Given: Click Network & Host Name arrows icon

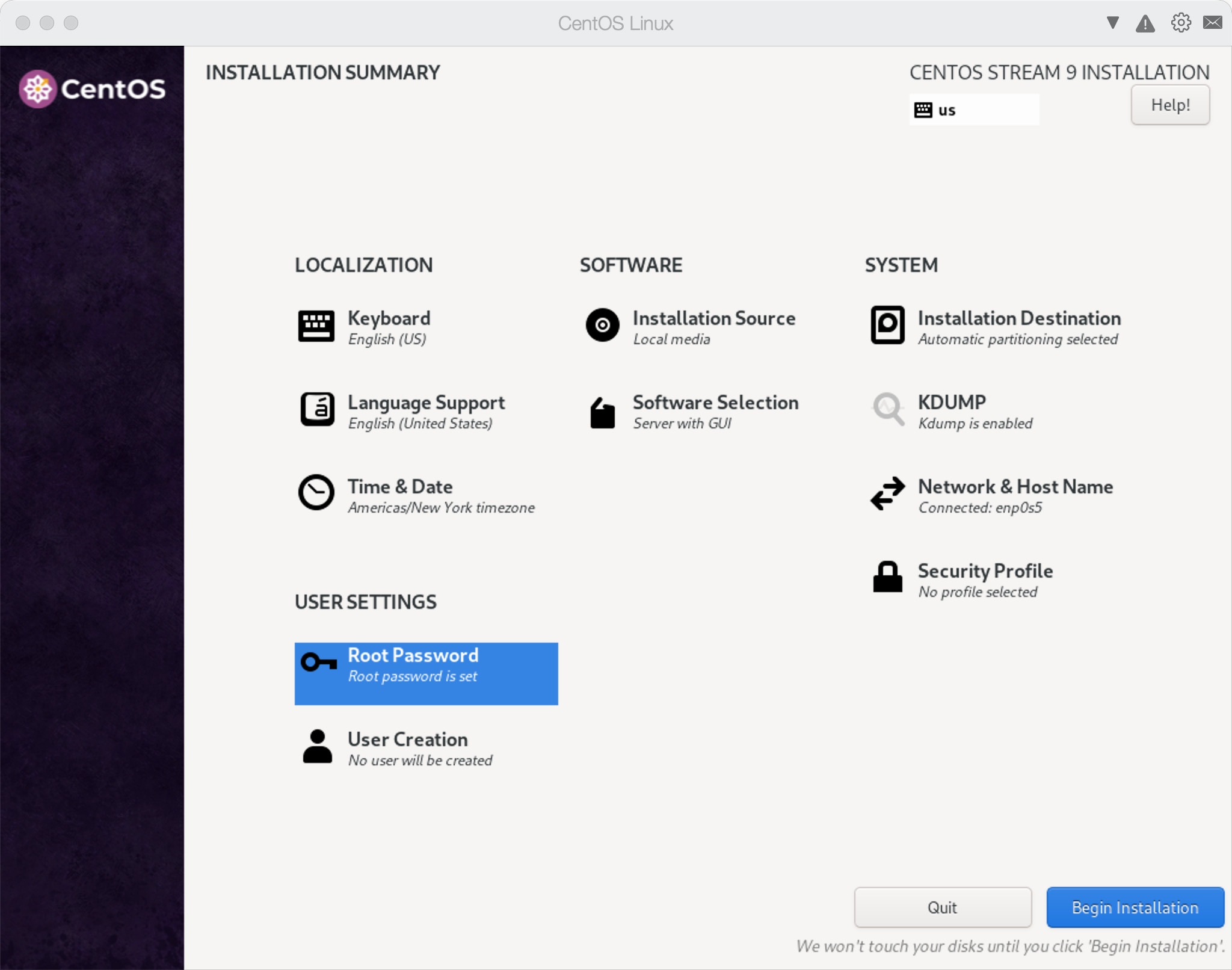Looking at the screenshot, I should click(887, 493).
